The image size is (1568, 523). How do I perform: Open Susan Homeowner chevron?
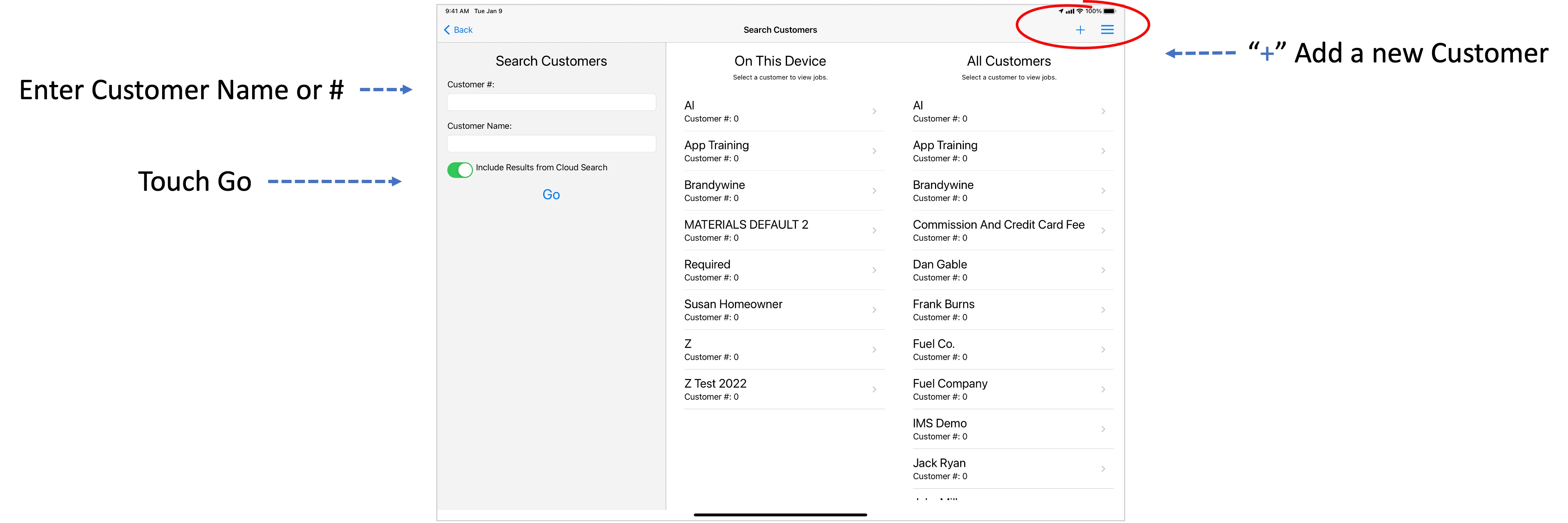pos(874,310)
